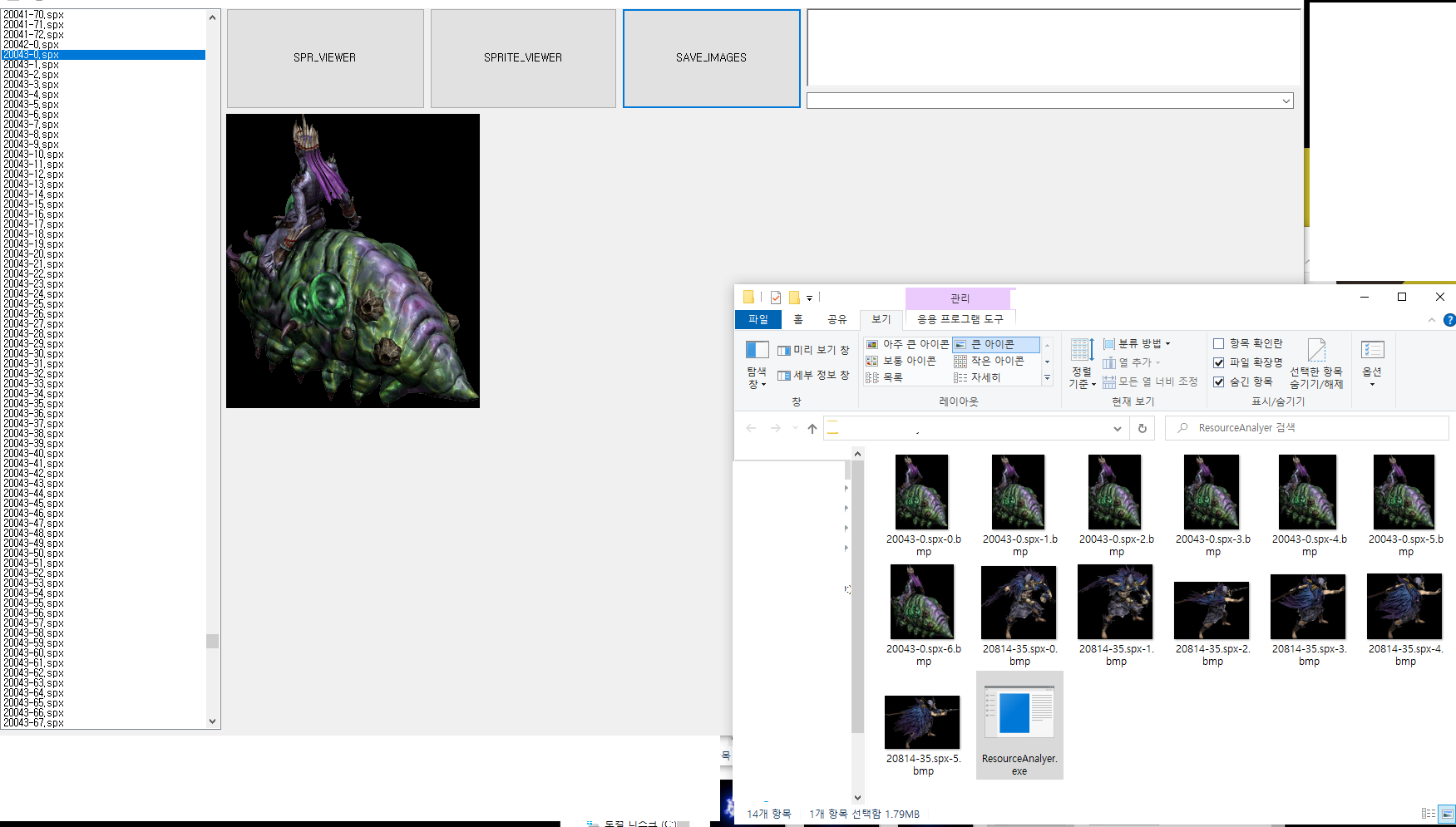Toggle the Details pane (세부 정보 창)
The image size is (1456, 827).
coord(813,376)
